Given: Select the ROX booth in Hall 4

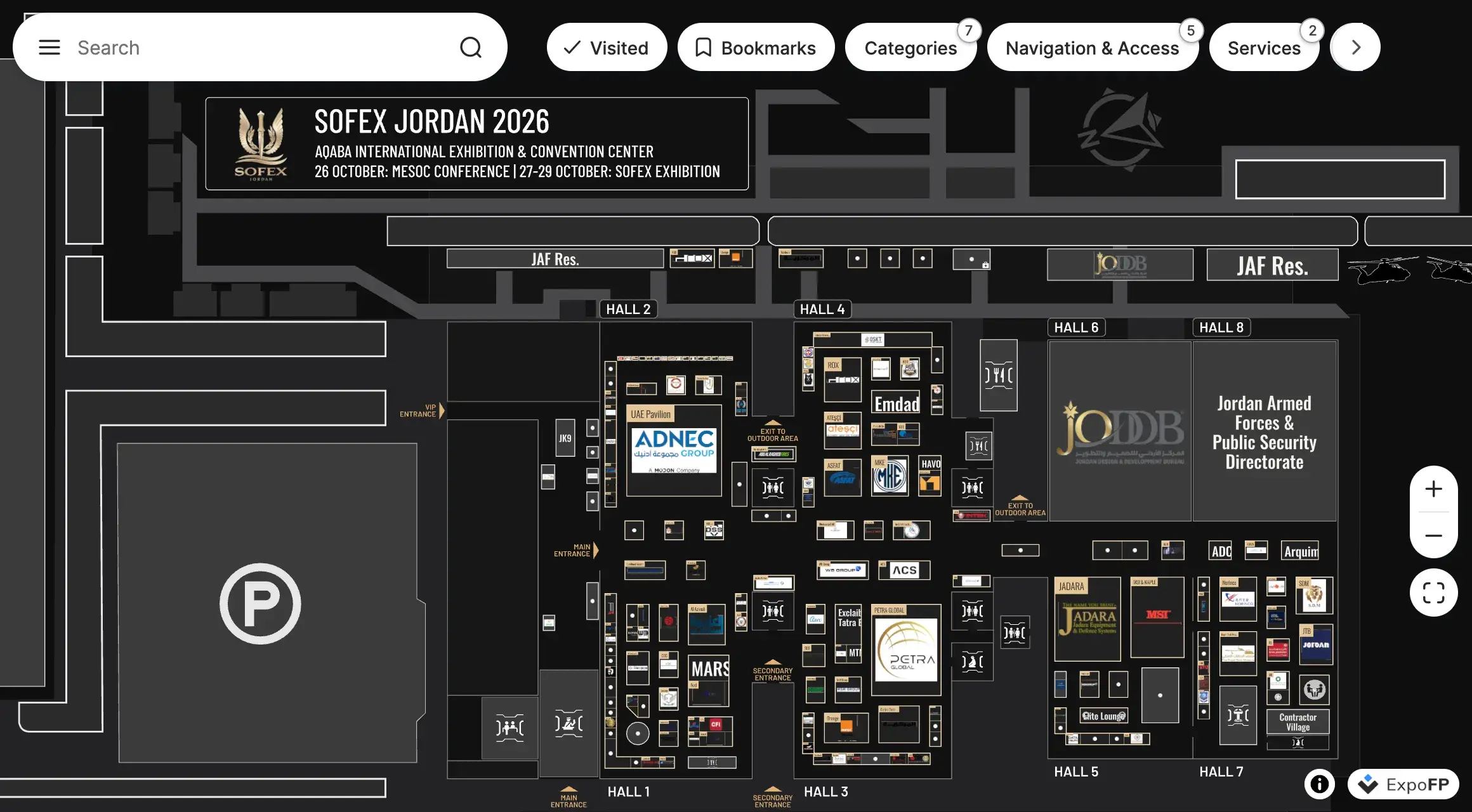Looking at the screenshot, I should click(843, 379).
